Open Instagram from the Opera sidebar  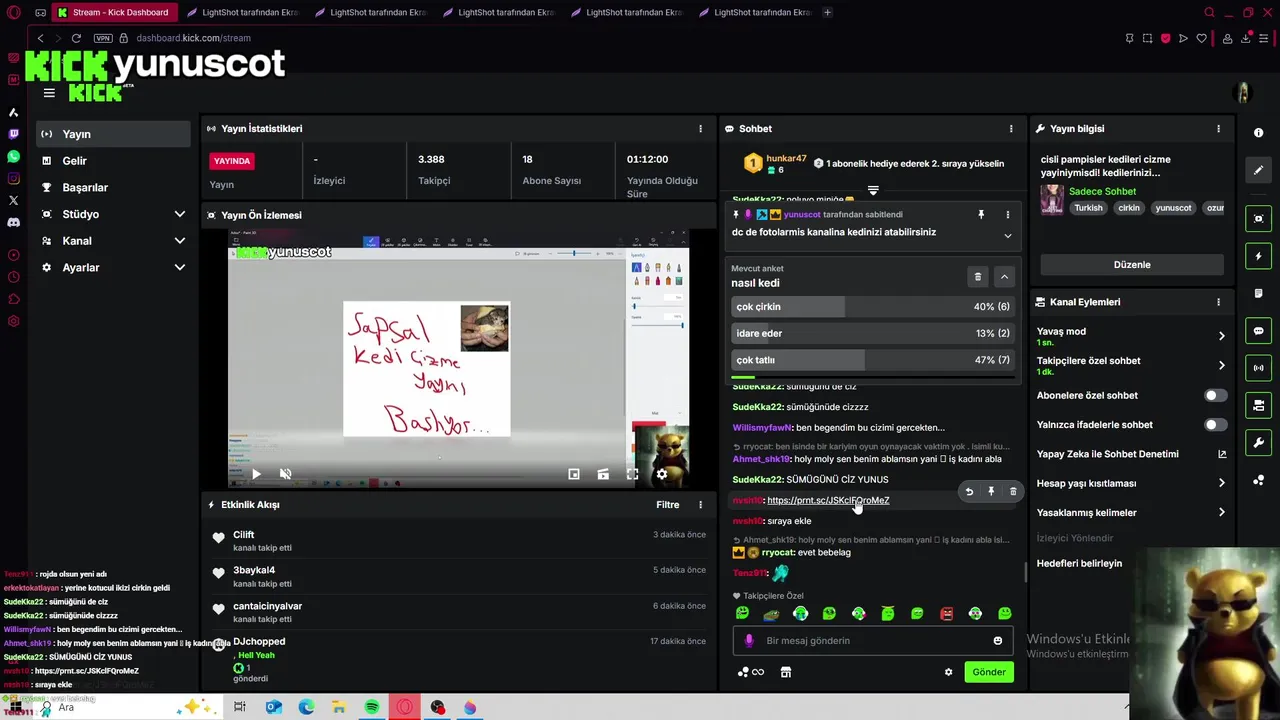pyautogui.click(x=13, y=179)
